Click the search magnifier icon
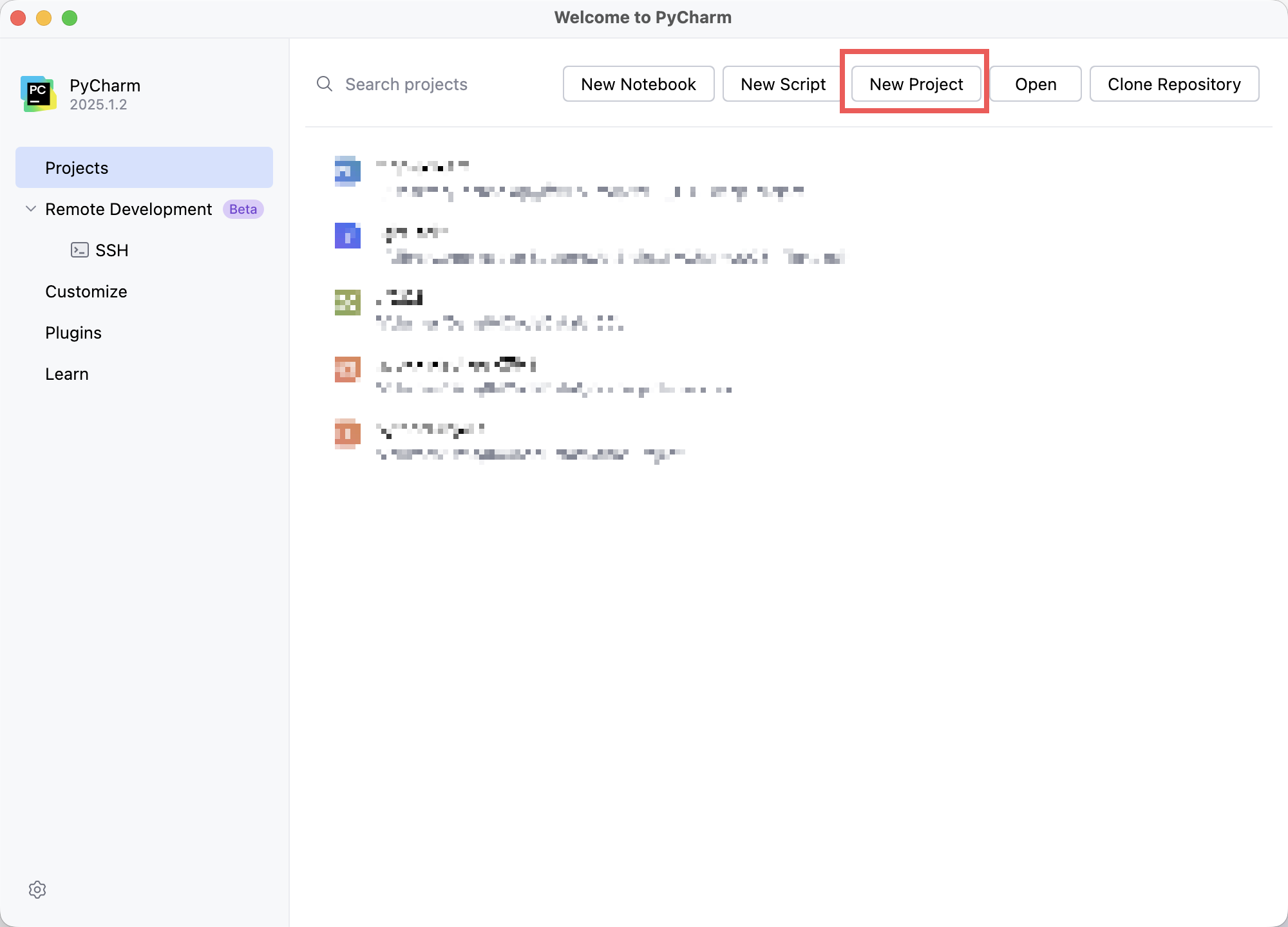 pos(325,84)
